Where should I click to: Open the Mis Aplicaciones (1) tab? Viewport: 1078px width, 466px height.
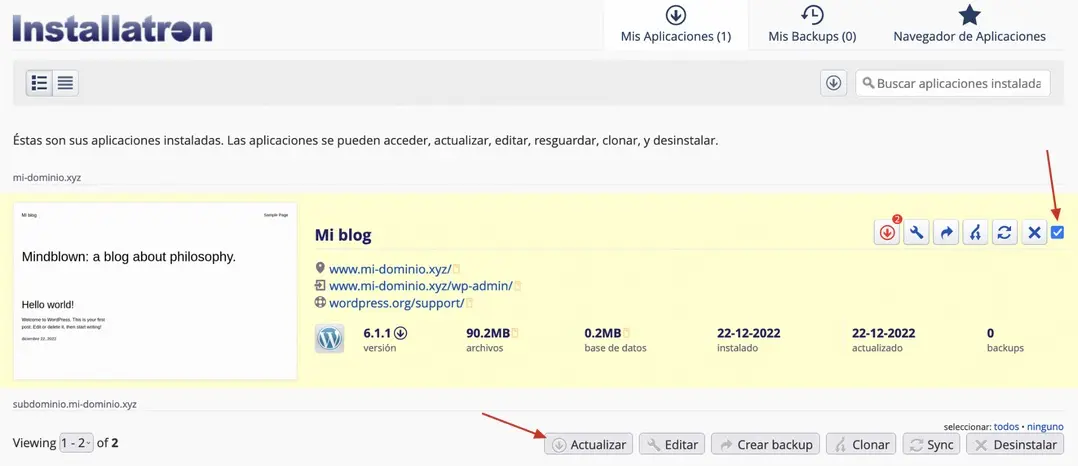(676, 25)
